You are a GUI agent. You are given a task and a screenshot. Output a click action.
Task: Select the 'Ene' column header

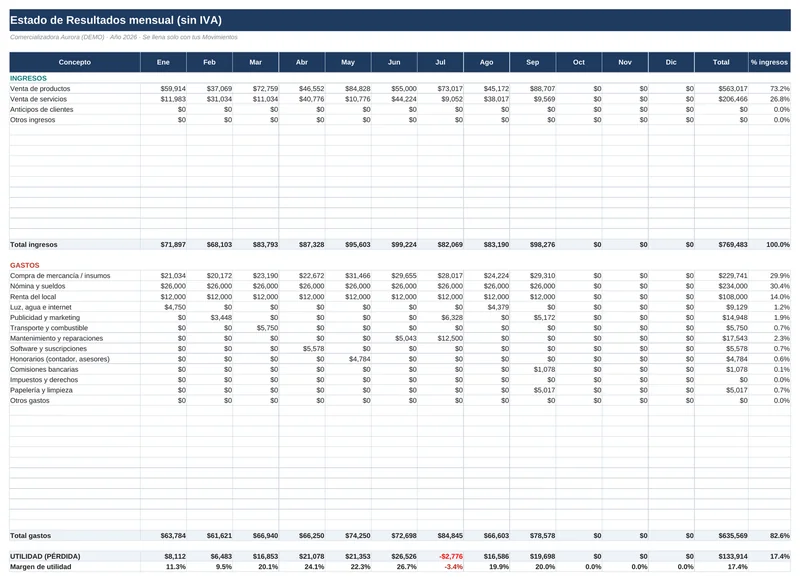tap(163, 62)
